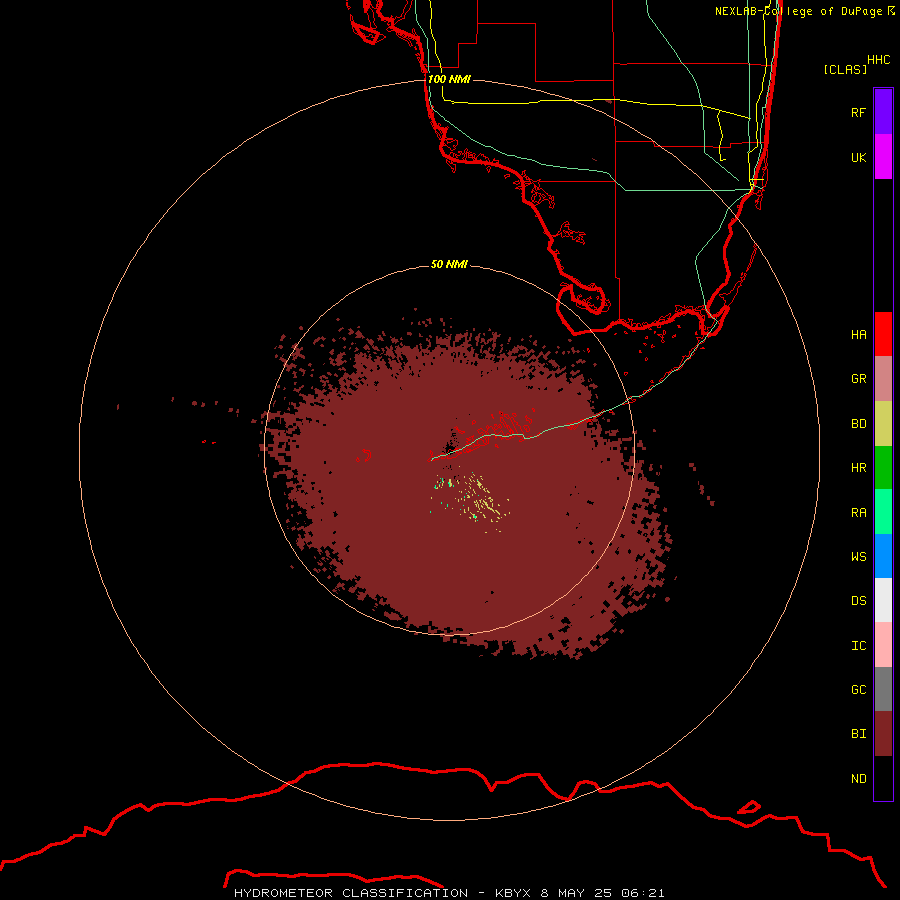
Task: Click the HA red legend swatch
Action: [883, 334]
